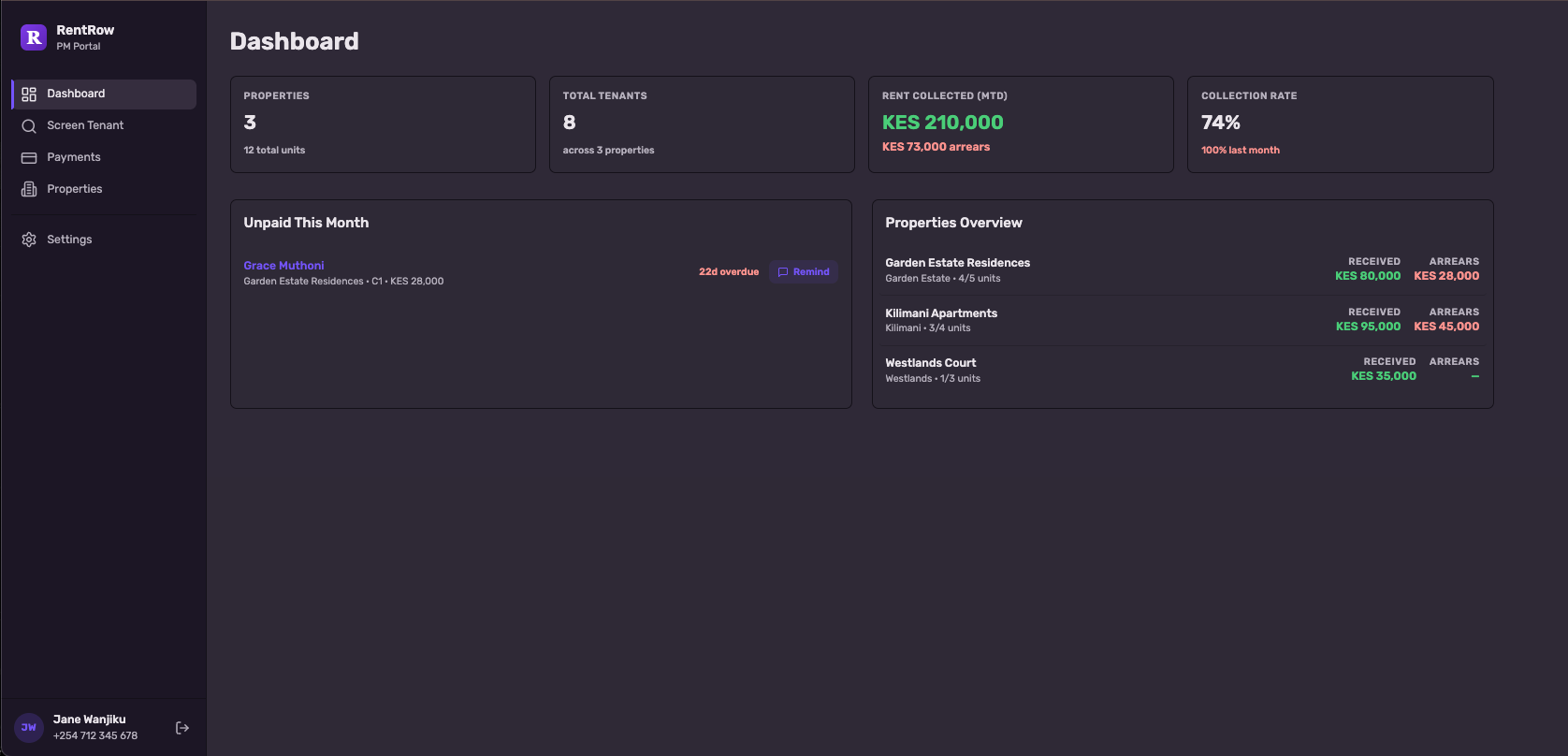
Task: Open the Dashboard menu item
Action: pos(104,94)
